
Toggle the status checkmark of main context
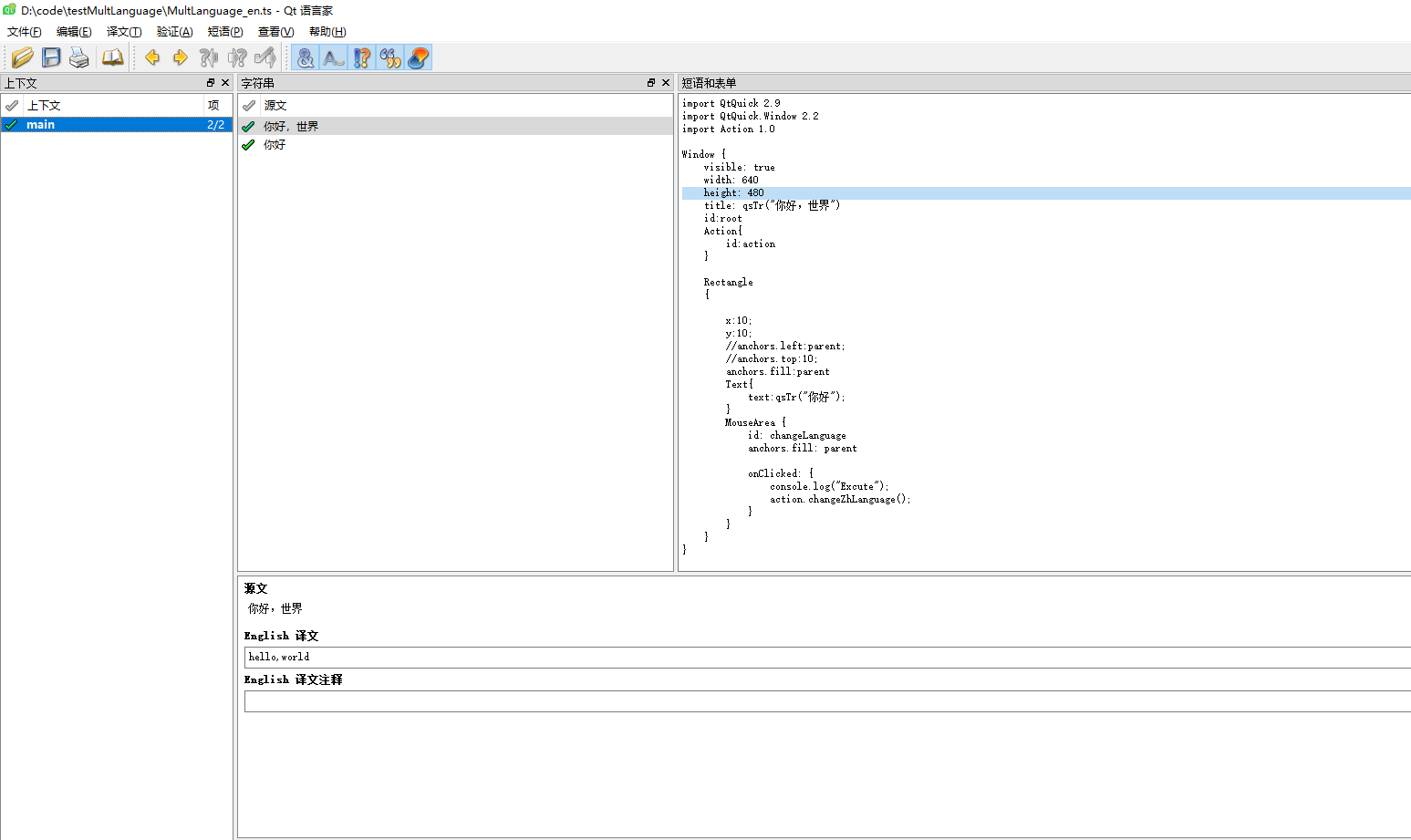click(x=11, y=125)
